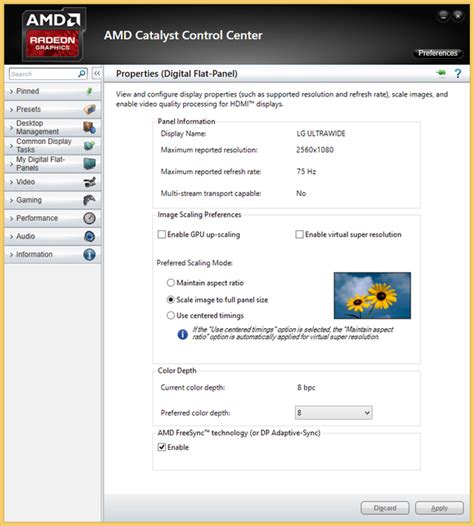This screenshot has width=474, height=526.
Task: Close the Catalyst Control Center window
Action: click(x=458, y=15)
